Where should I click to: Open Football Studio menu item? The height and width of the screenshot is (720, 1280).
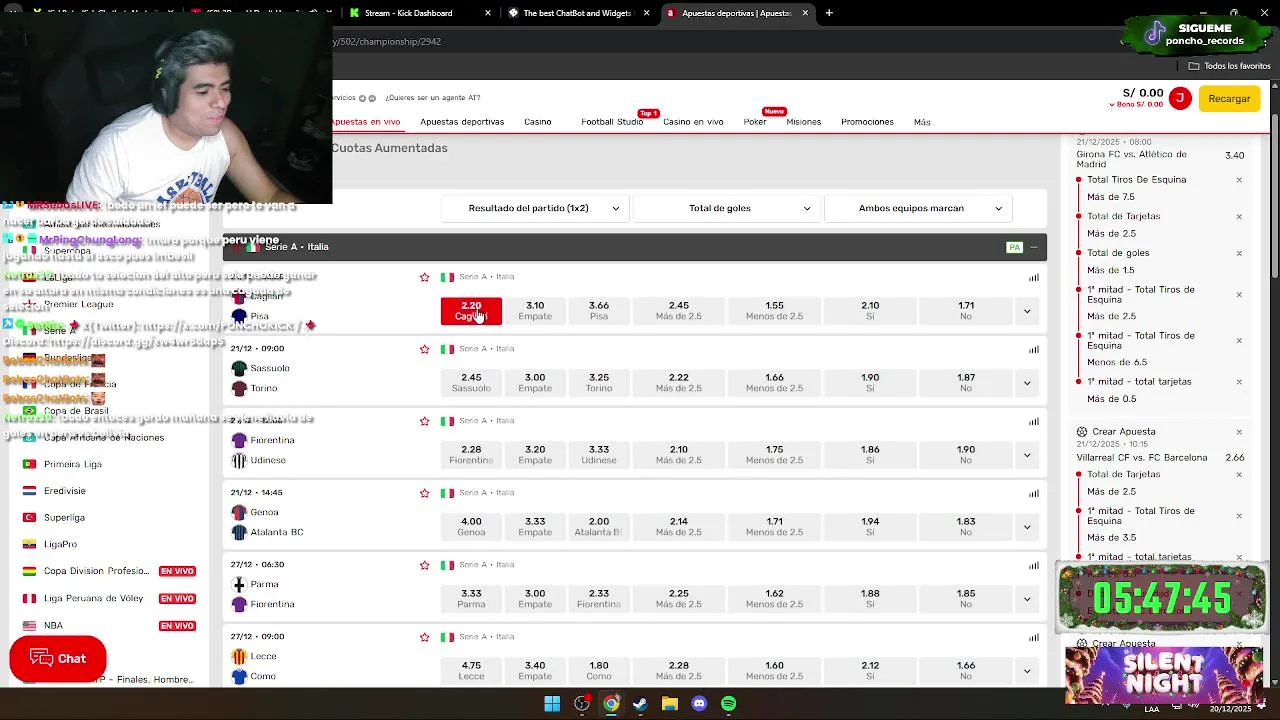pyautogui.click(x=612, y=122)
